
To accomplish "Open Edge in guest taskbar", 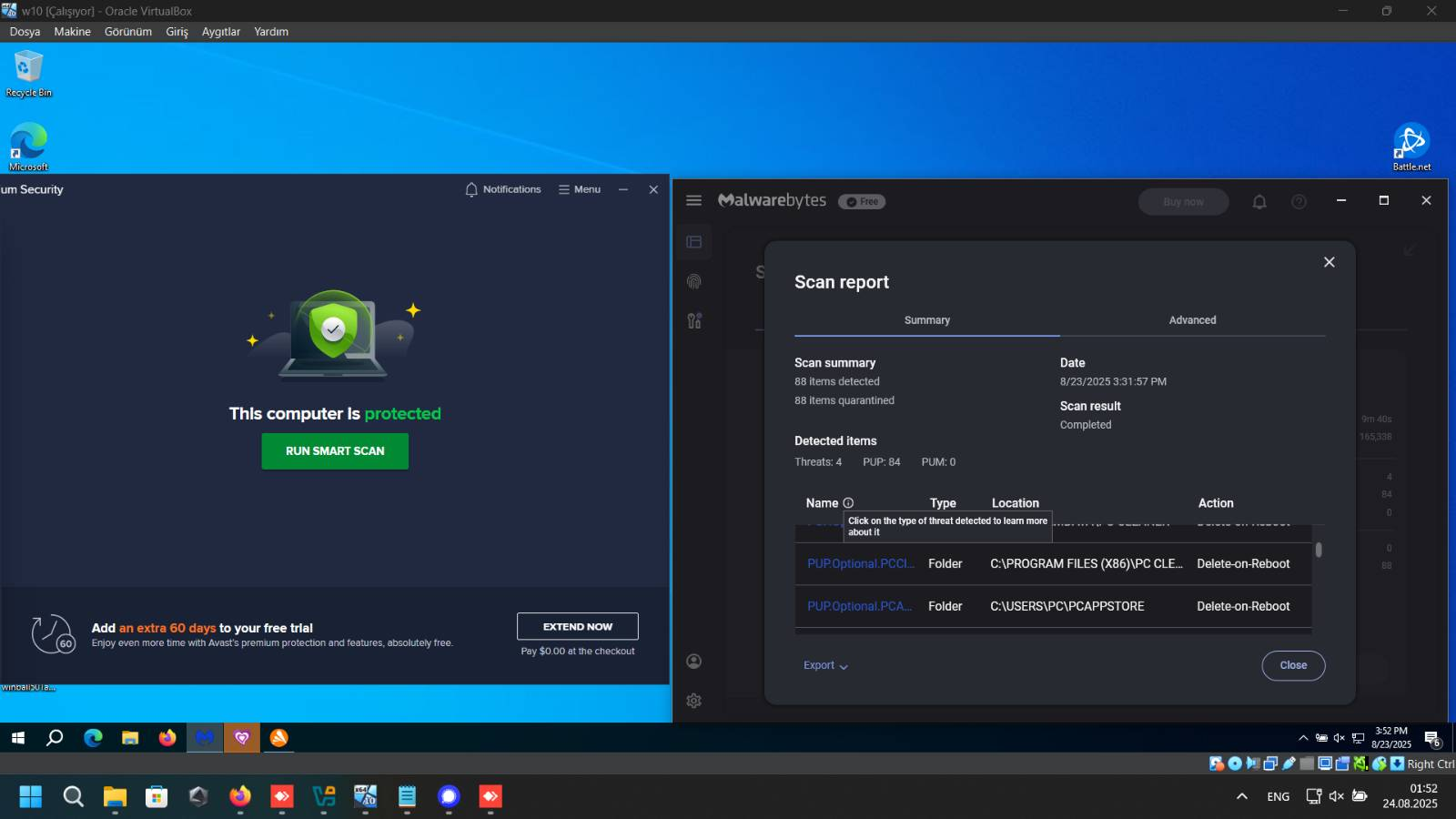I will pyautogui.click(x=93, y=738).
